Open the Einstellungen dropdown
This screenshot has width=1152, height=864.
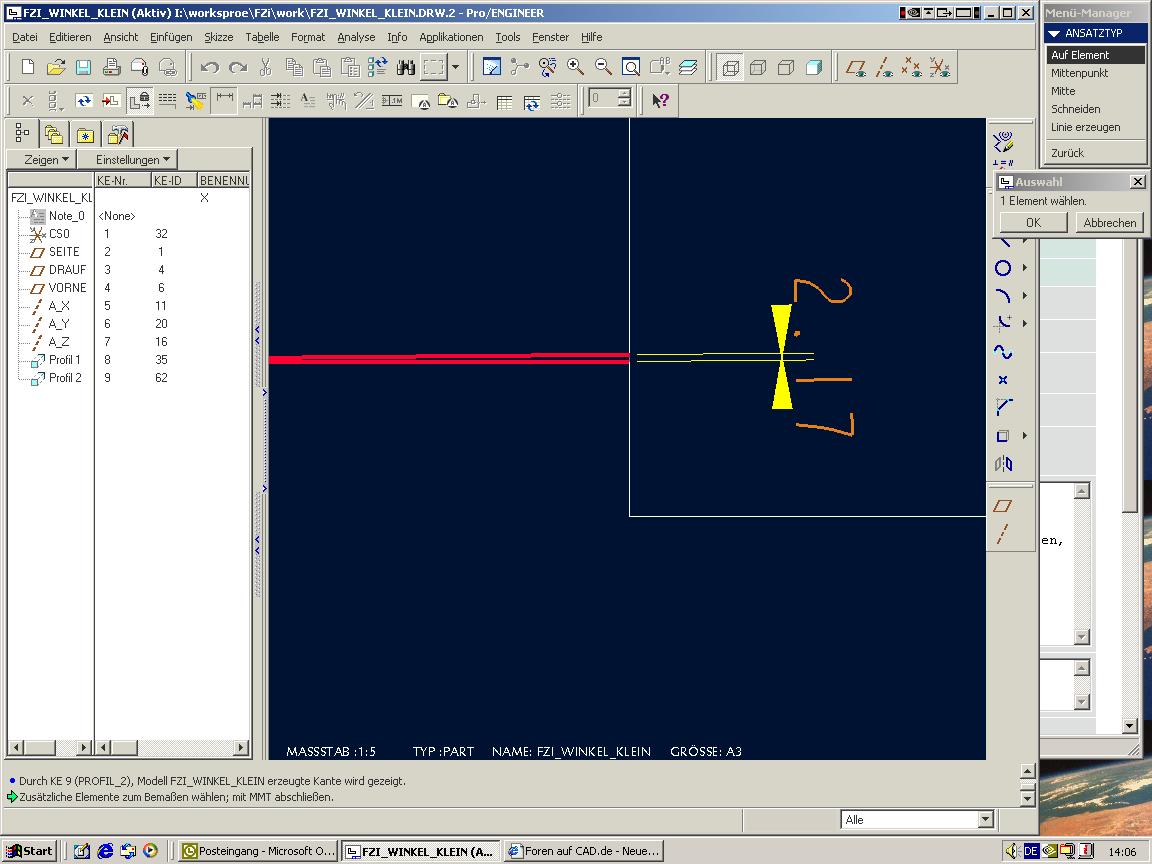pyautogui.click(x=127, y=159)
